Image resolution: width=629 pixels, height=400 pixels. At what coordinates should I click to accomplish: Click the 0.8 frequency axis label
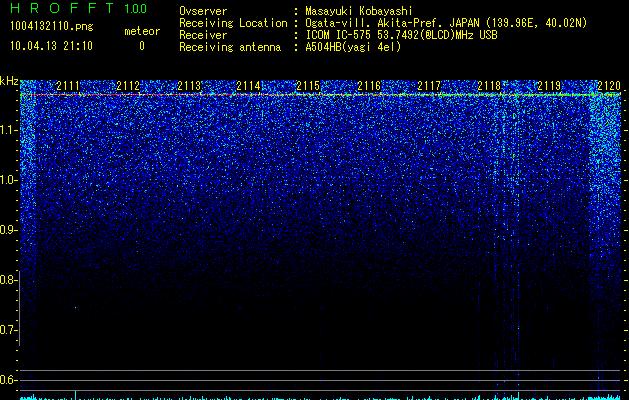(8, 280)
